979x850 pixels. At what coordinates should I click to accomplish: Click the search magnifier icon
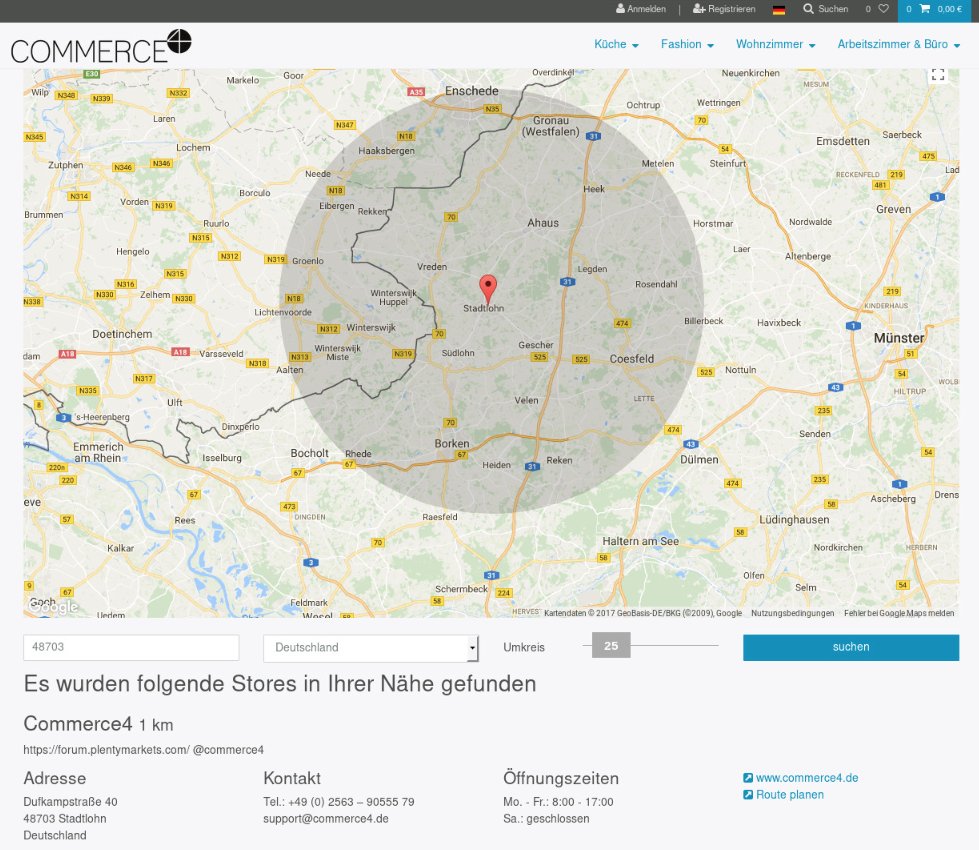[x=809, y=9]
